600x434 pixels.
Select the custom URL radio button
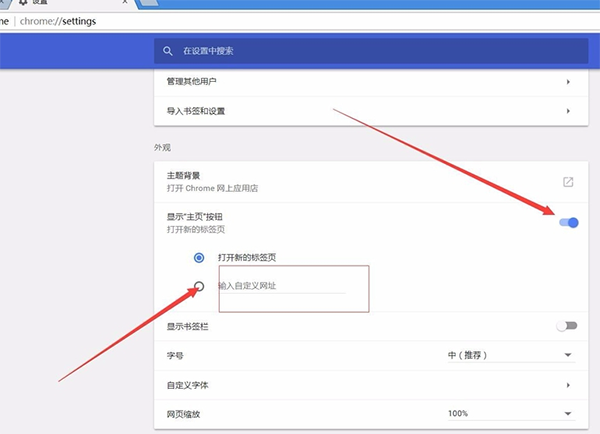(x=199, y=286)
